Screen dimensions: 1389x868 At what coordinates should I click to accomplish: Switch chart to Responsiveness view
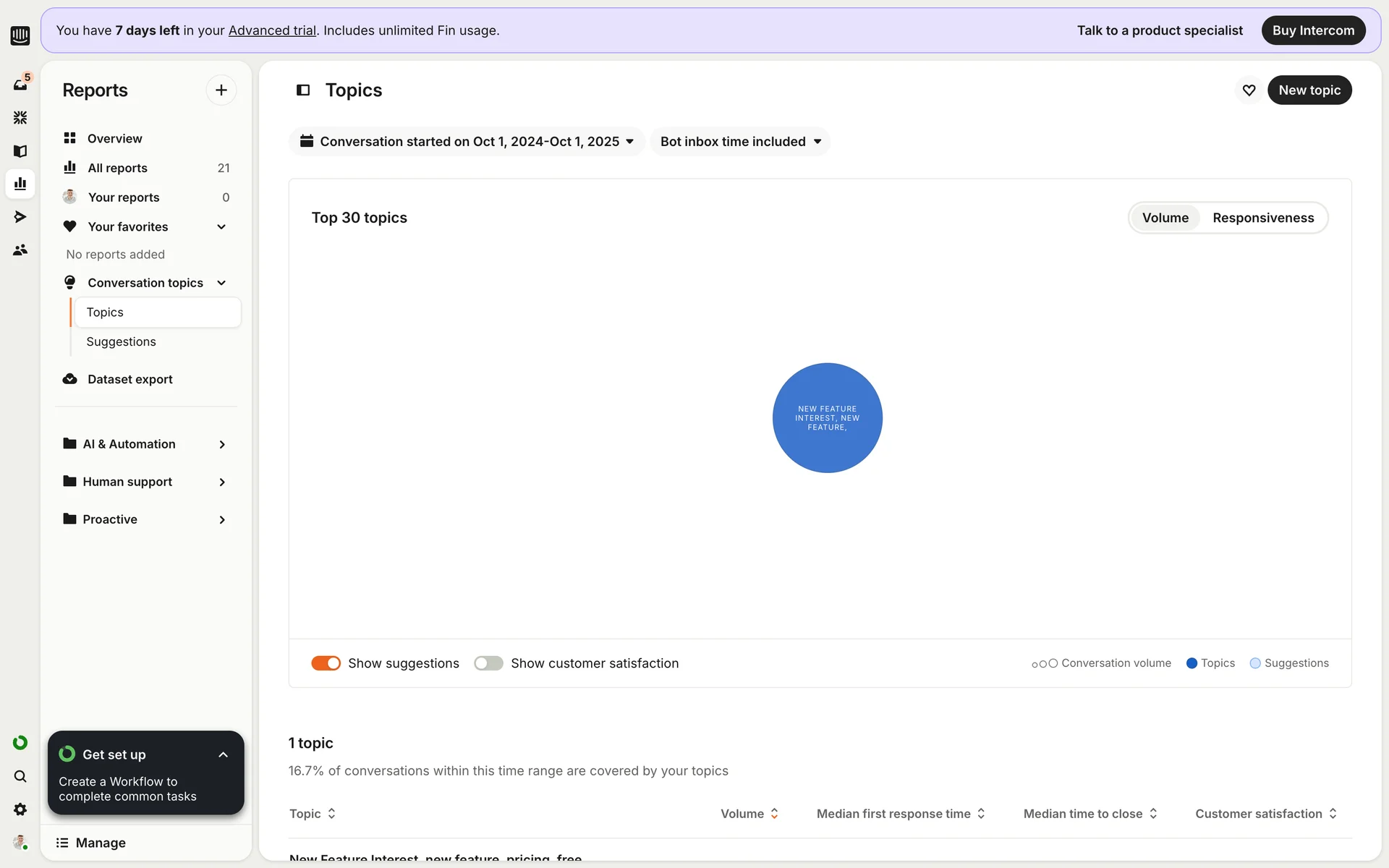1263,218
